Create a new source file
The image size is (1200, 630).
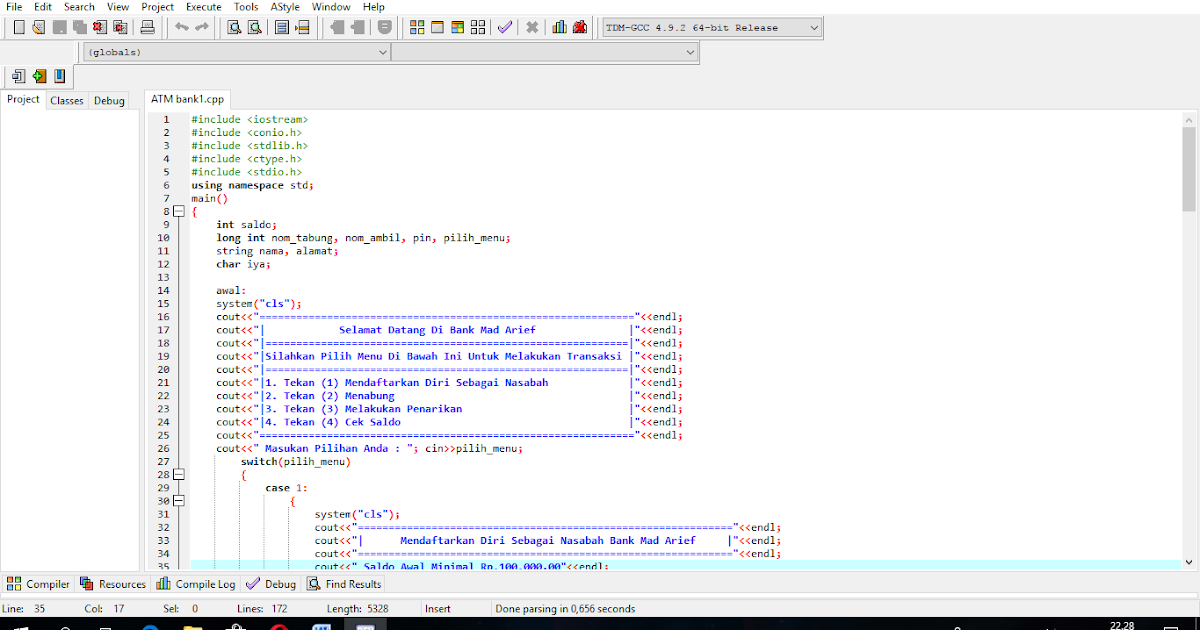17,27
